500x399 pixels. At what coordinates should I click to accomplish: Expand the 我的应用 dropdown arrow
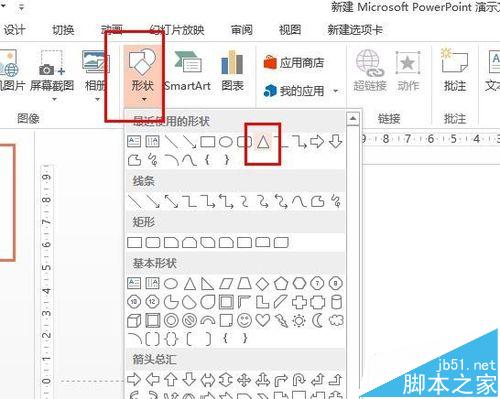click(x=336, y=91)
